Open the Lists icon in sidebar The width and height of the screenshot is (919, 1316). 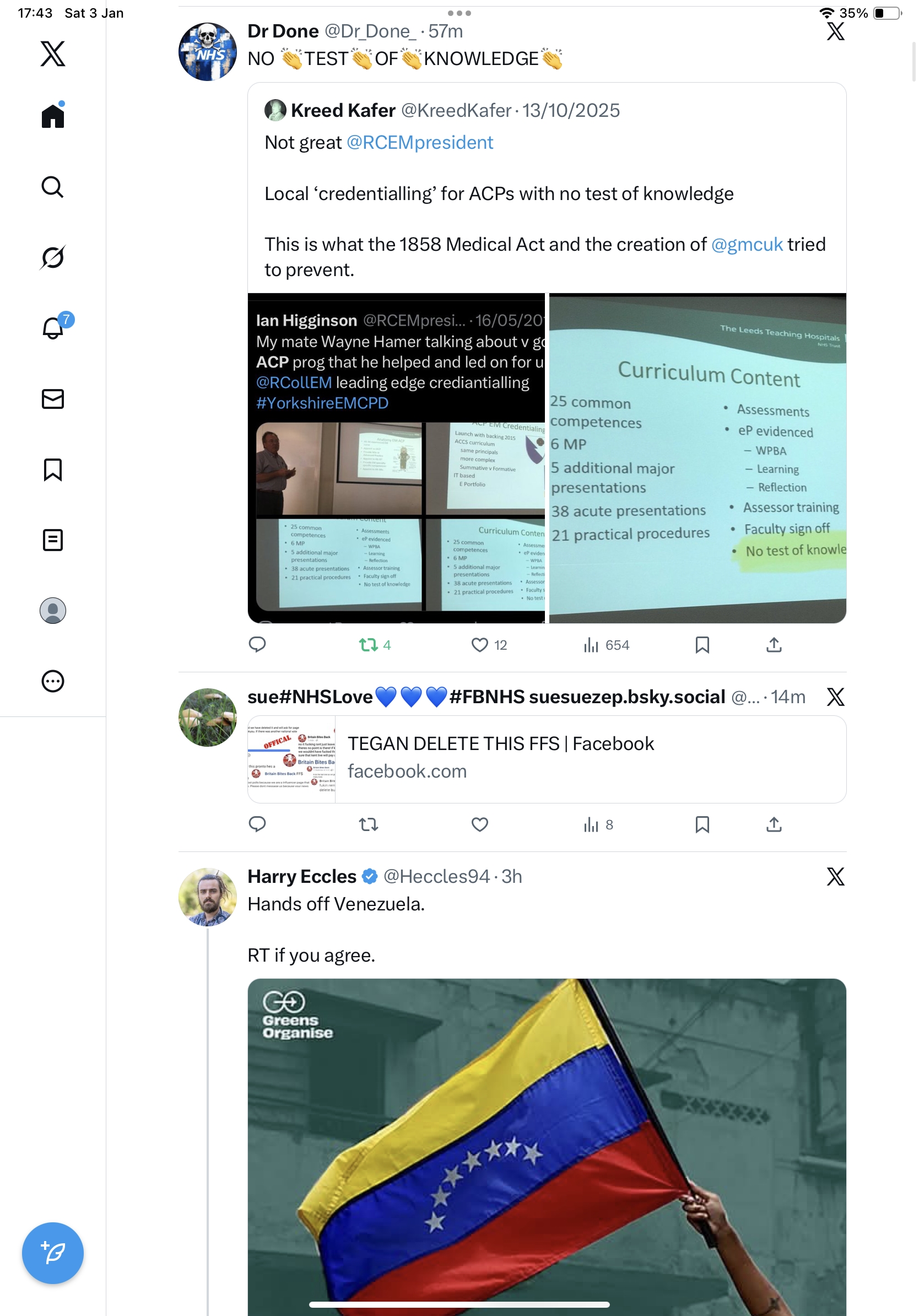click(53, 540)
